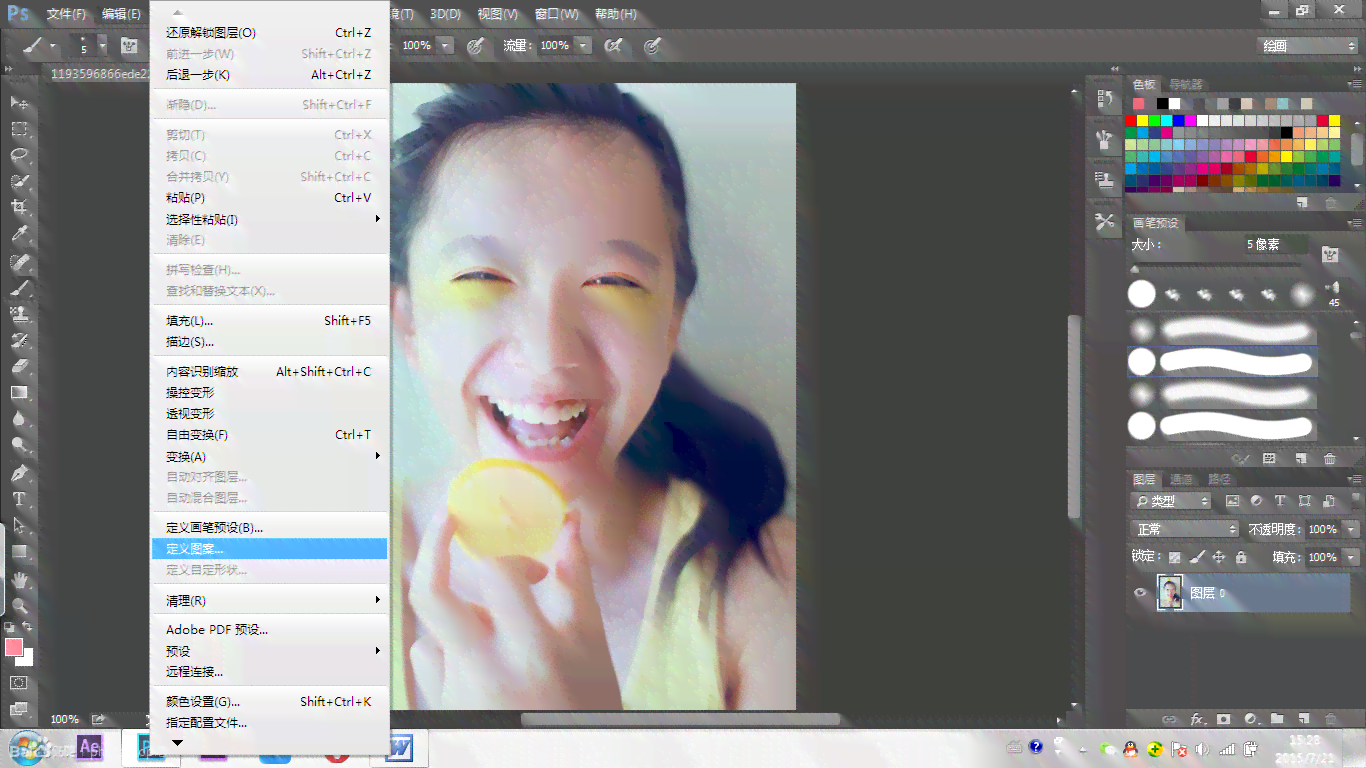Open the History panel icon
This screenshot has width=1366, height=768.
[x=1105, y=99]
